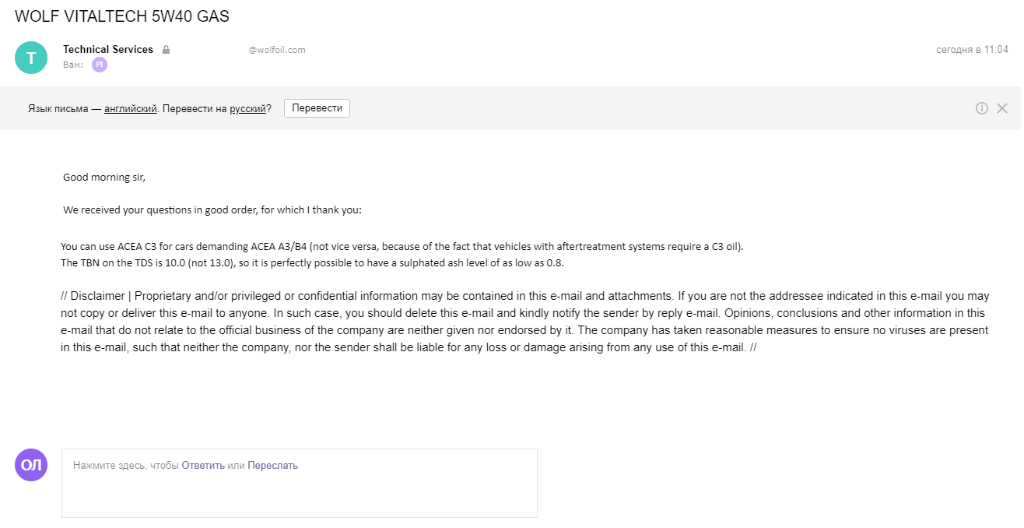Click the small purple recipient avatar after Вам
Screen dimensions: 1024x528
[x=99, y=65]
